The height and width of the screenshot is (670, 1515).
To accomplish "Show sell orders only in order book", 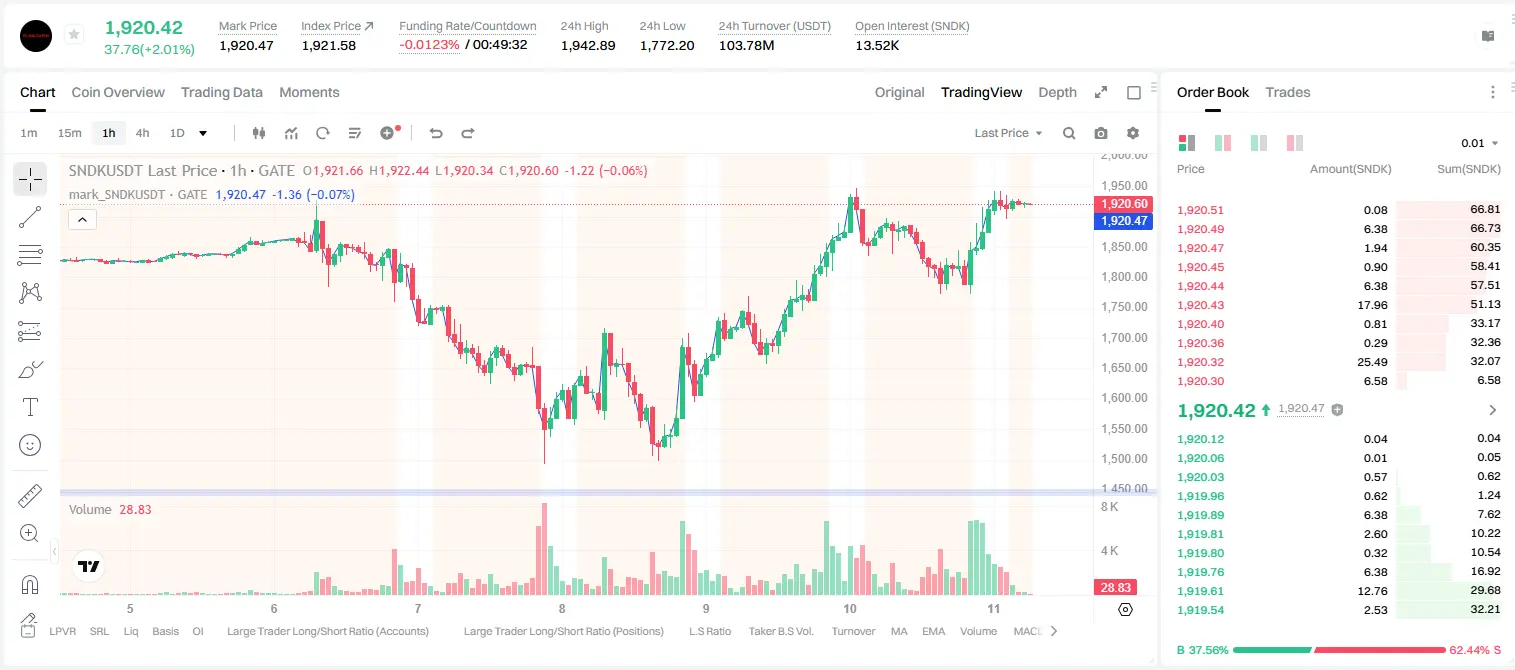I will point(1295,143).
